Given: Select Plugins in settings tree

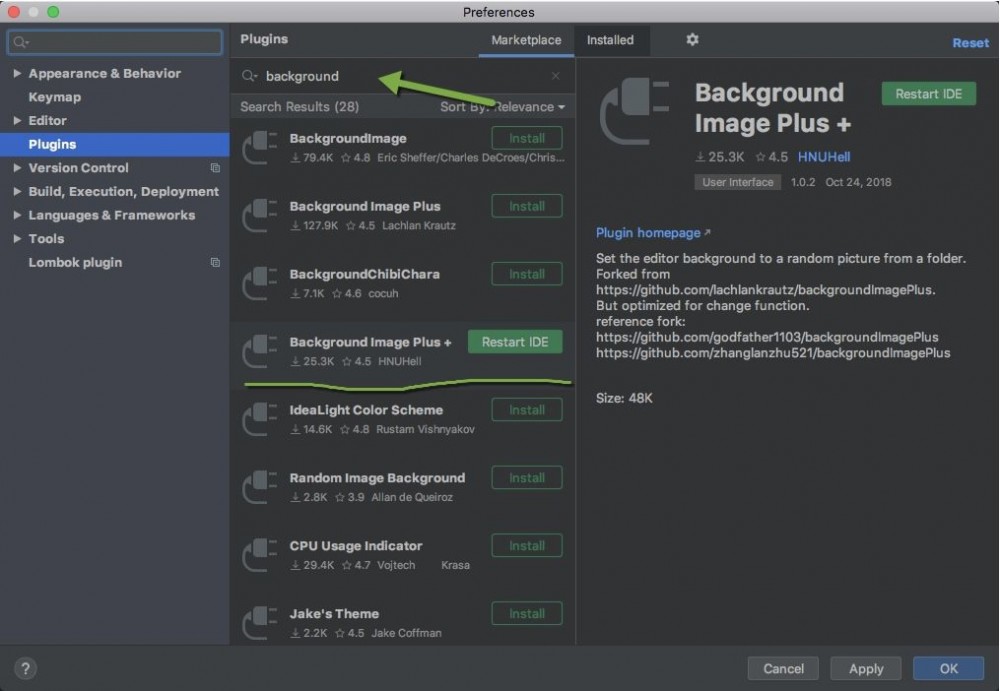Looking at the screenshot, I should 115,144.
